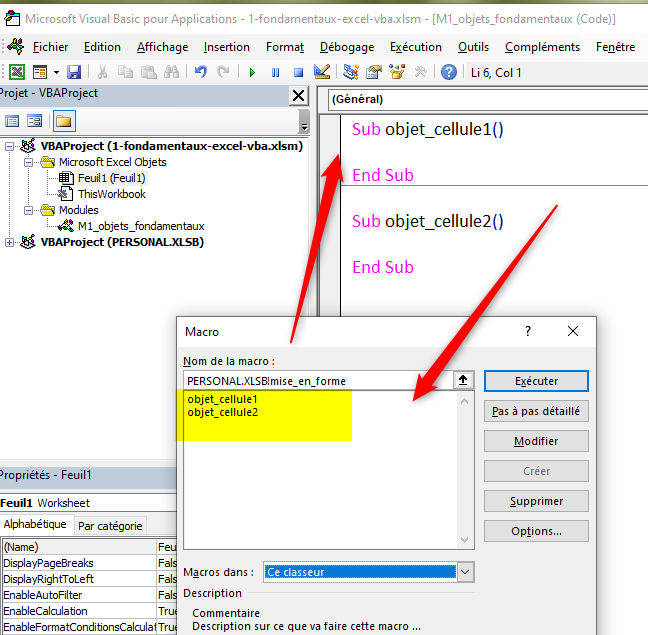Expand VBAProject PERSONAL.XLSB node
Image resolution: width=648 pixels, height=635 pixels.
coord(9,242)
